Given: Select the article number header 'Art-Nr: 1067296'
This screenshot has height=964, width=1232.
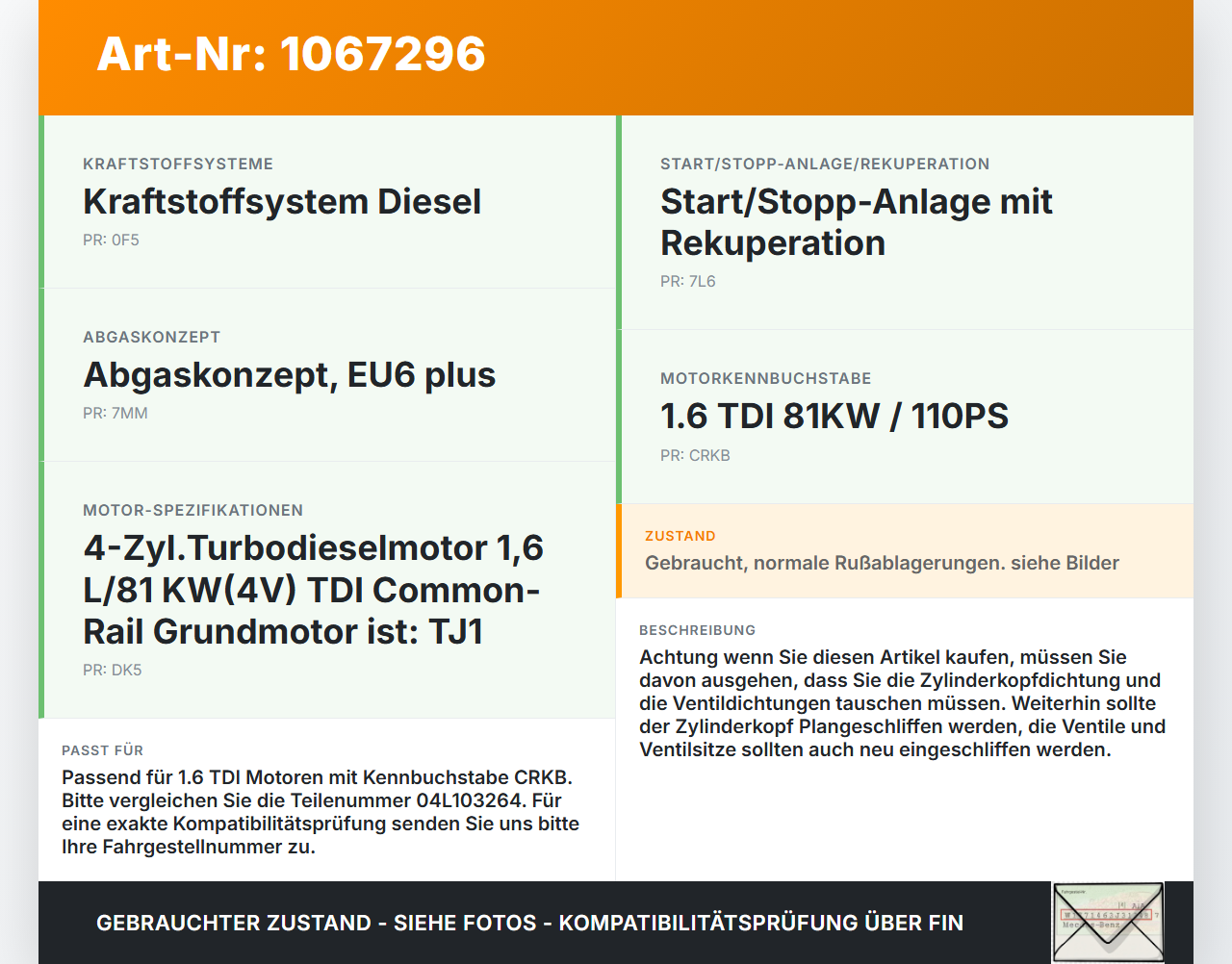Looking at the screenshot, I should 291,54.
